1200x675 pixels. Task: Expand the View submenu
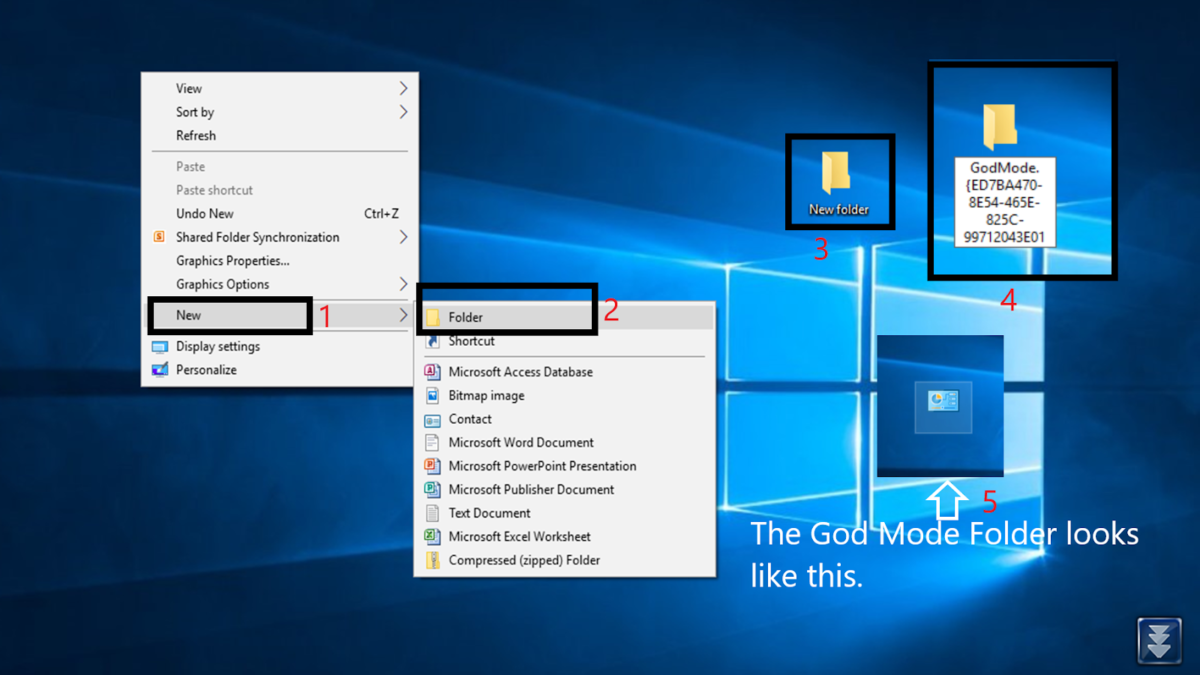pos(188,88)
